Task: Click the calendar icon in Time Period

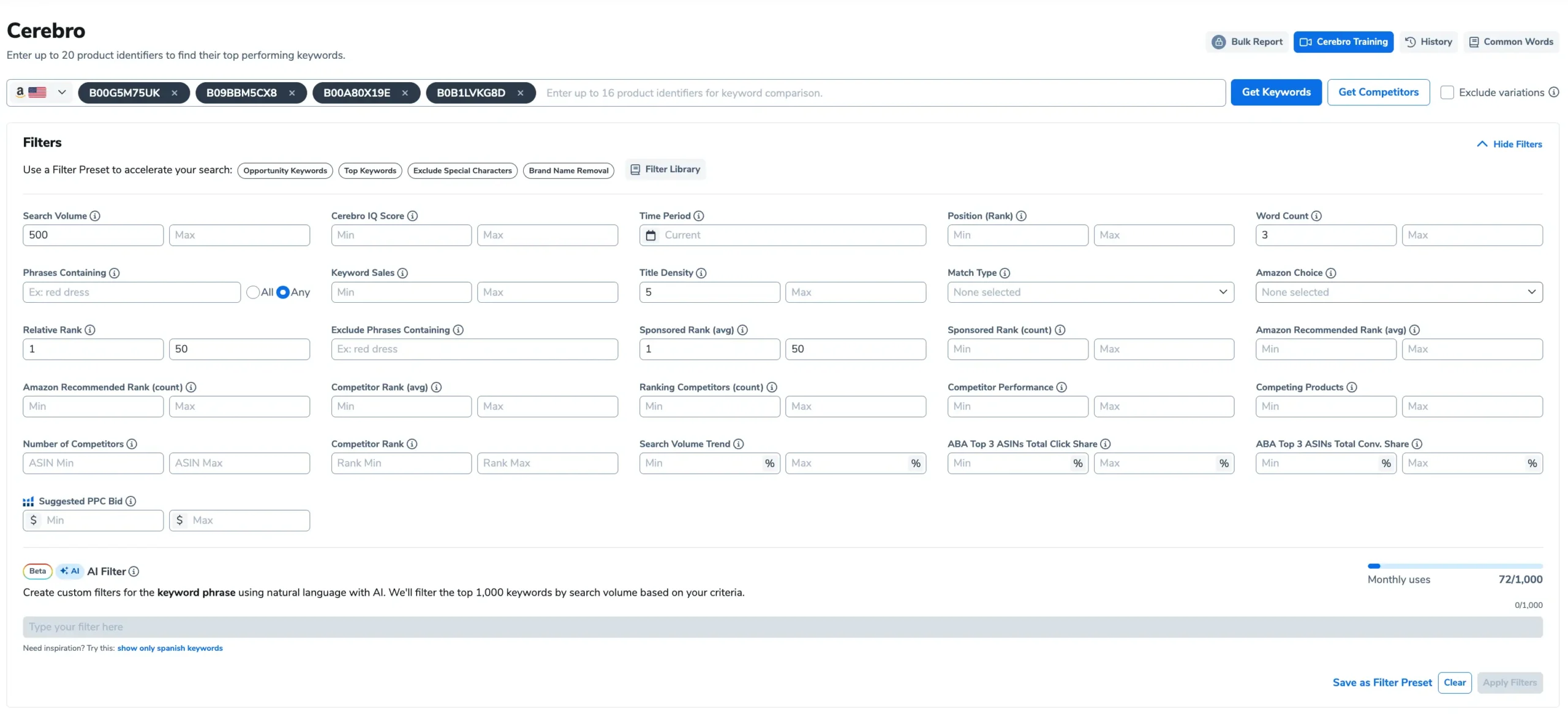Action: (651, 235)
